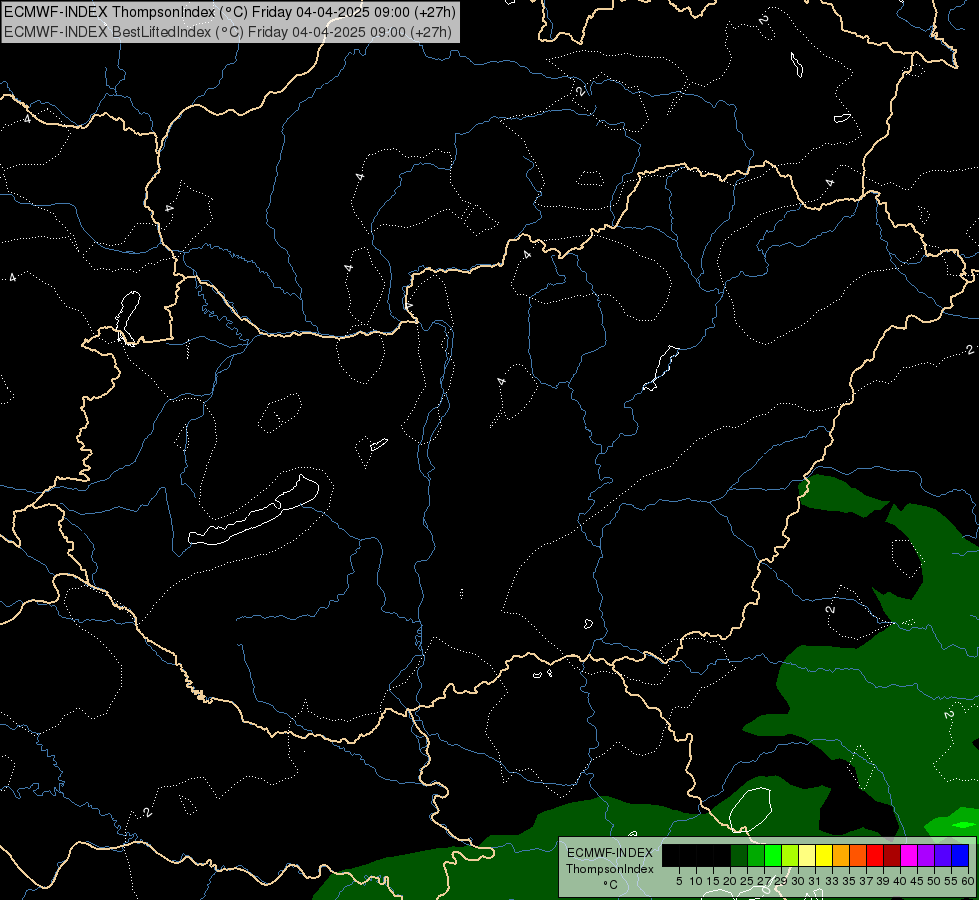Click legend tick value 10

coord(696,881)
